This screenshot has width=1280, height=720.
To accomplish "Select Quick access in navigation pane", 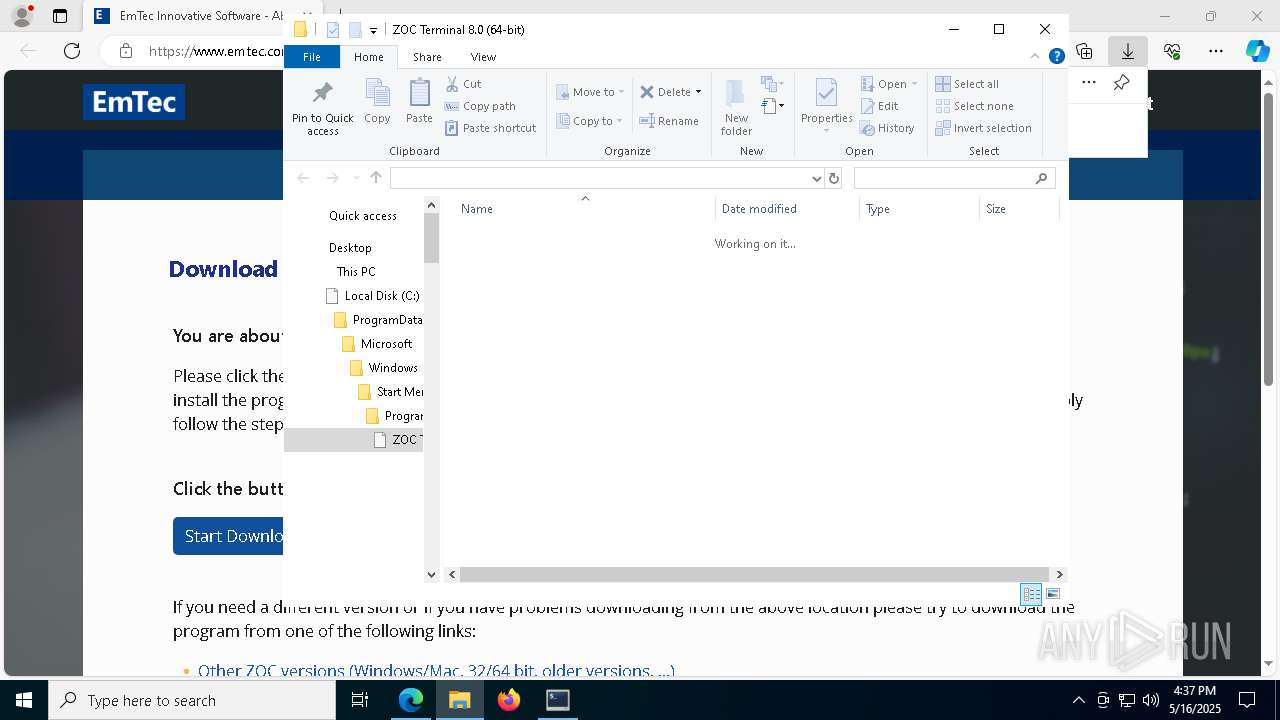I will 363,216.
